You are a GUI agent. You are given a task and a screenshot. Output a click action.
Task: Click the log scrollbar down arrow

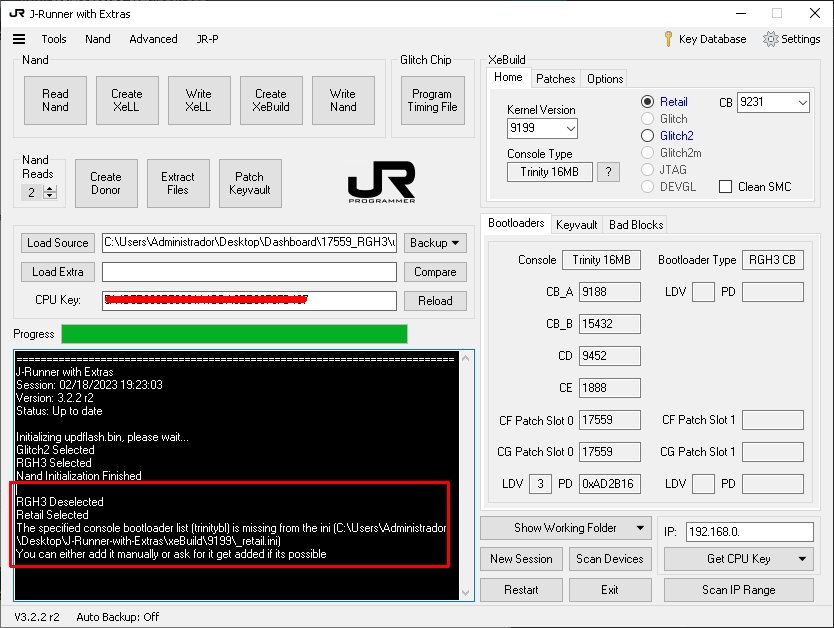pos(465,593)
